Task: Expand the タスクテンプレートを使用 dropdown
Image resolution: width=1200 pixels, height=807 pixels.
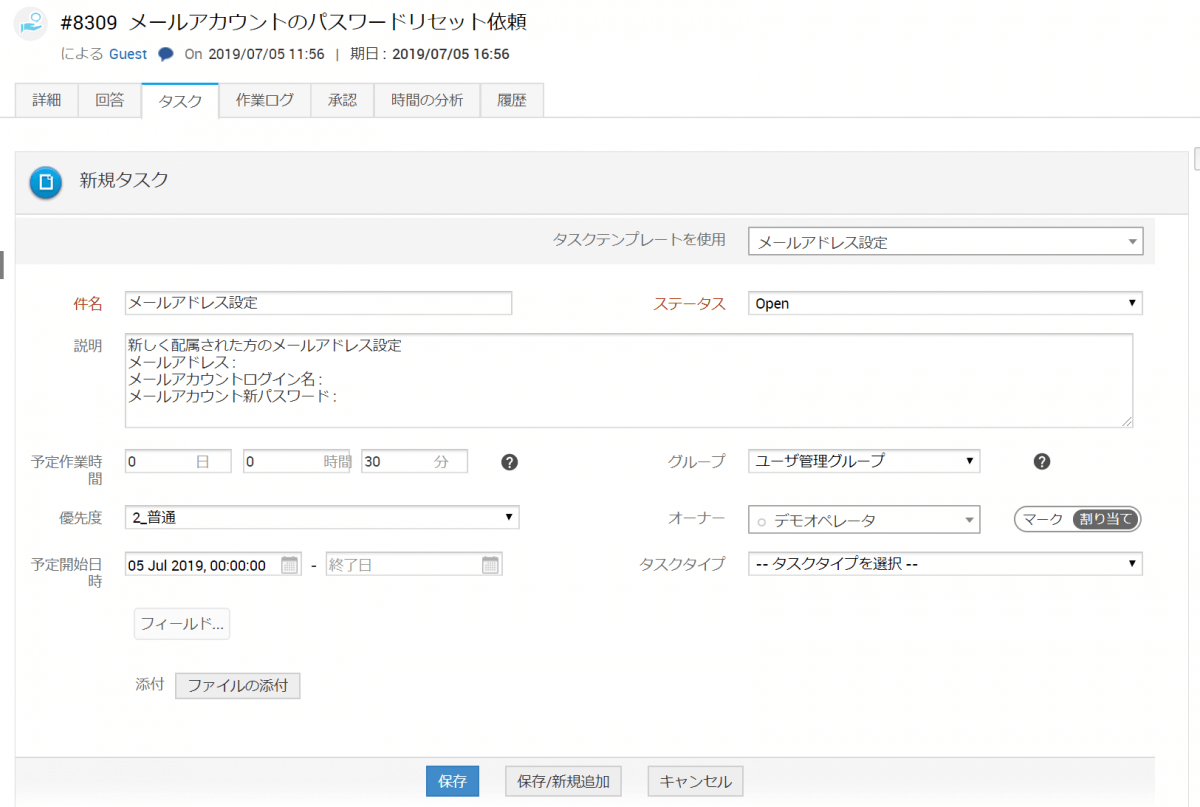Action: coord(945,242)
